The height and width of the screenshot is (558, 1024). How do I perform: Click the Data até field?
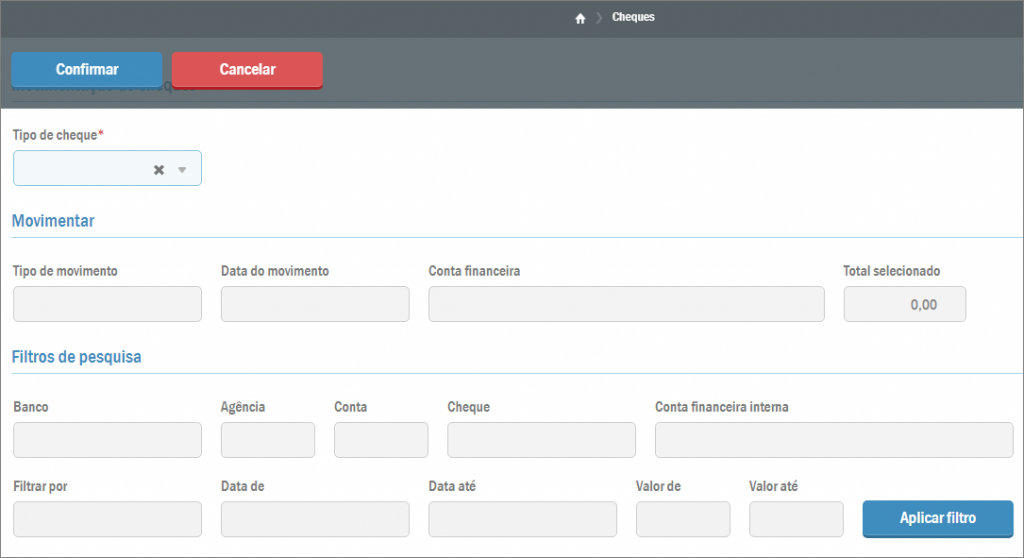(x=522, y=519)
